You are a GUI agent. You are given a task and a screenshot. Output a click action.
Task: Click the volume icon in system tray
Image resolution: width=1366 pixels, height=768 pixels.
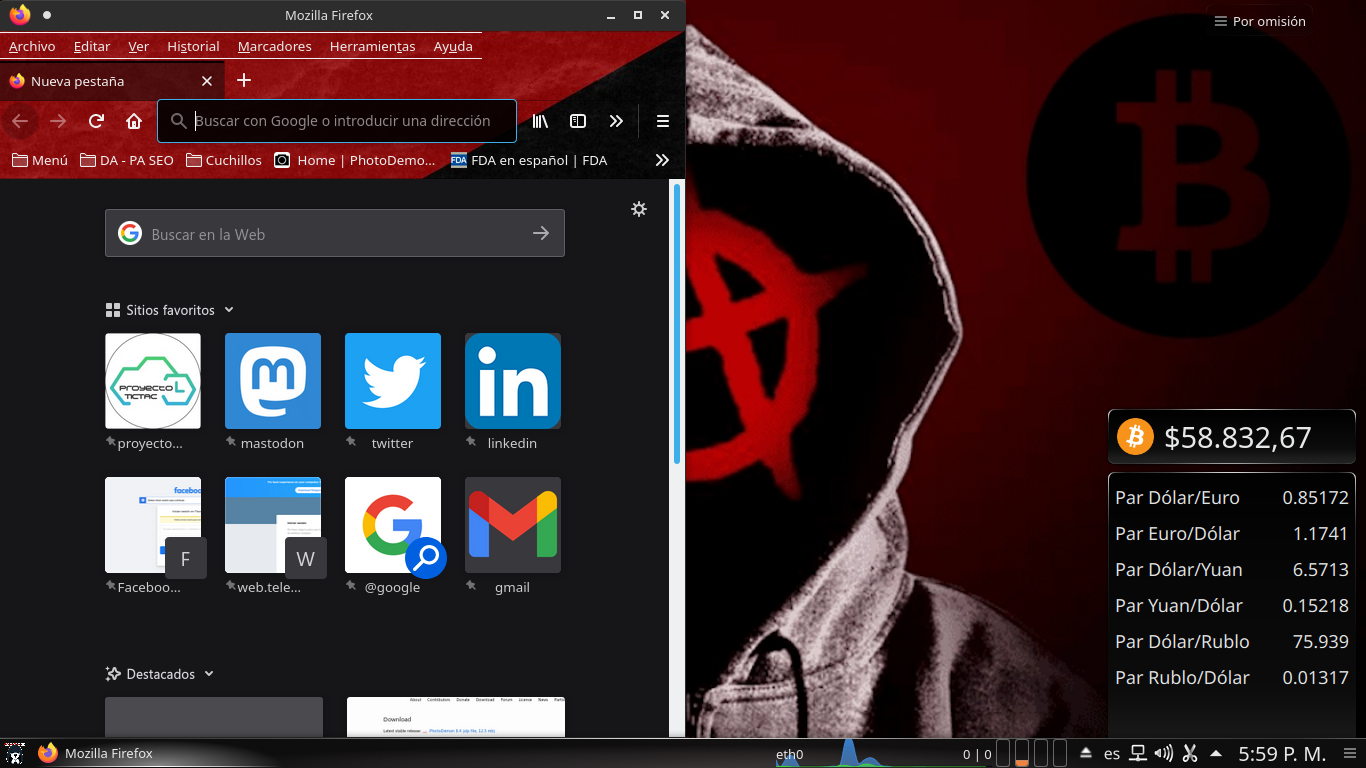pyautogui.click(x=1163, y=754)
